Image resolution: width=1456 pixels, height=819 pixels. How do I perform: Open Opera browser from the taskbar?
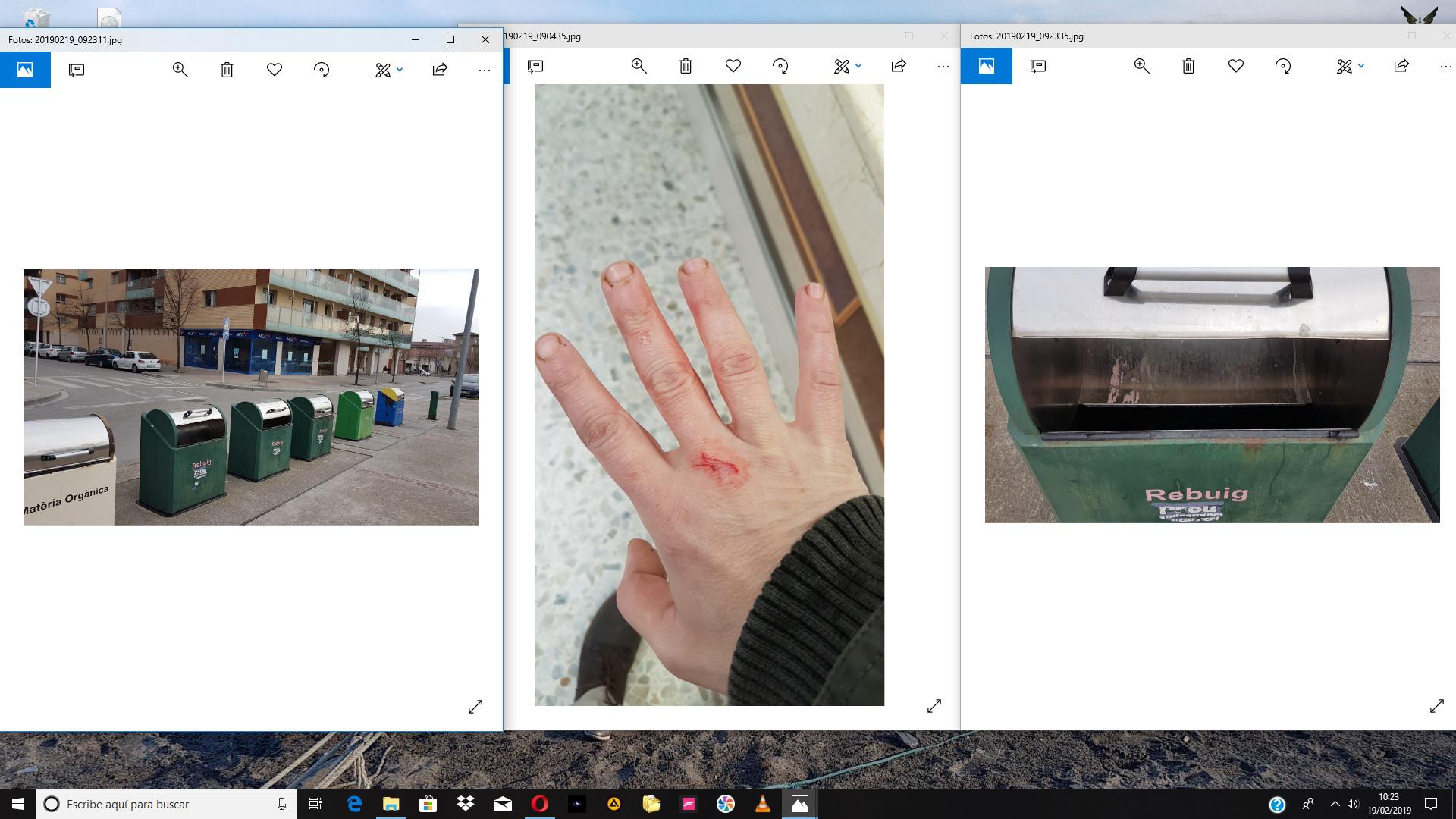click(540, 804)
